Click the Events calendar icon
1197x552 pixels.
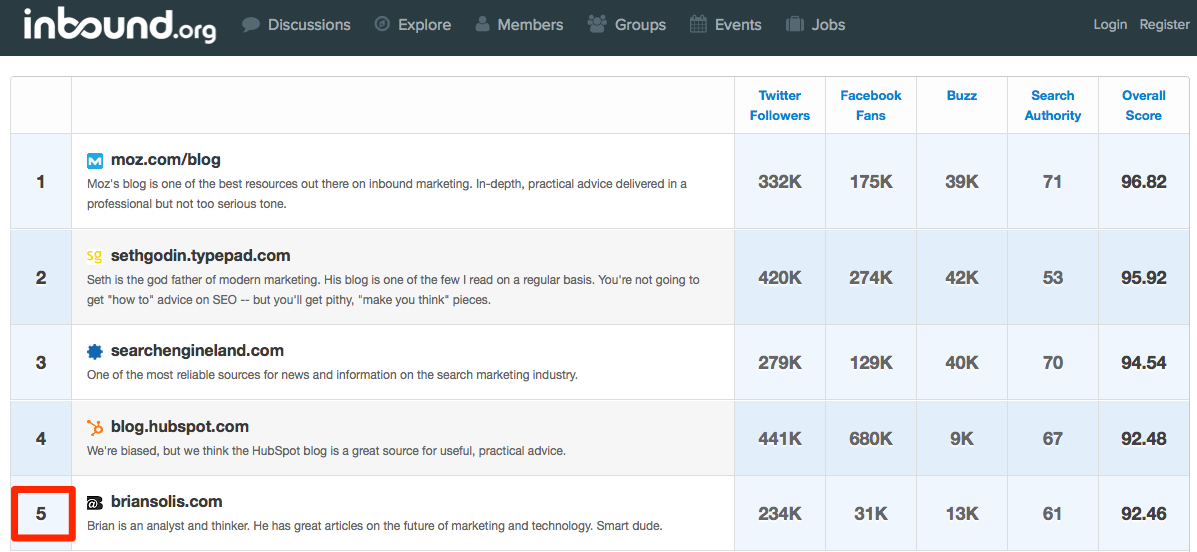(698, 24)
